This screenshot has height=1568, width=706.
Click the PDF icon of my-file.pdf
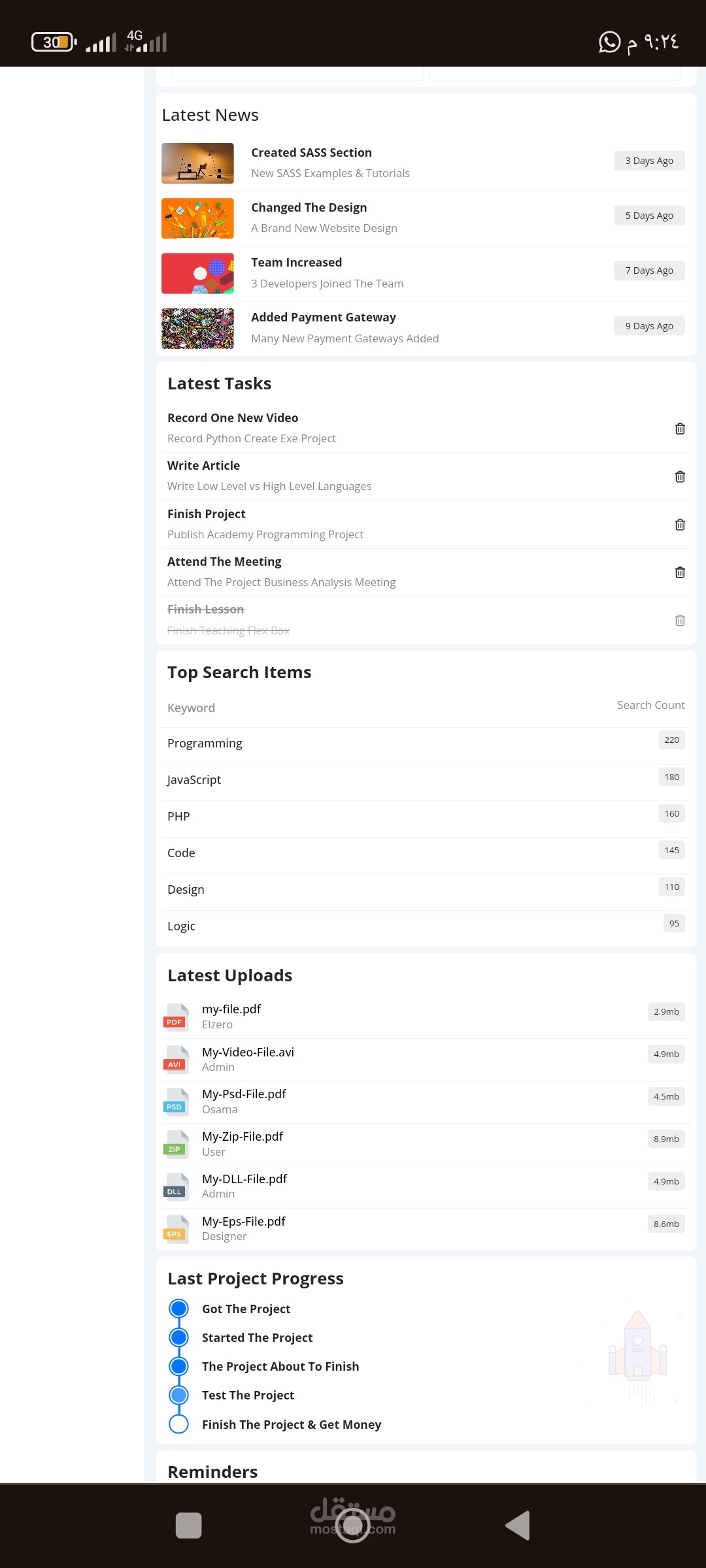pos(176,1017)
